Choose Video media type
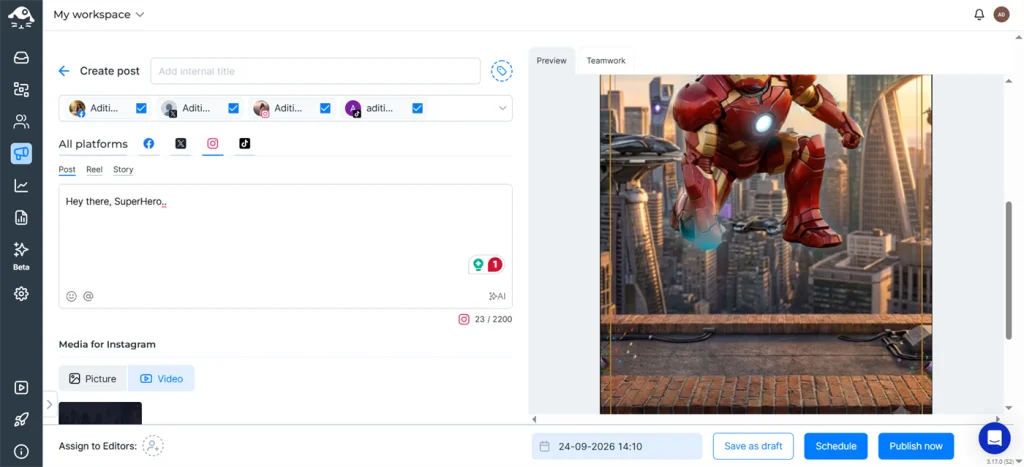1024x467 pixels. [161, 378]
